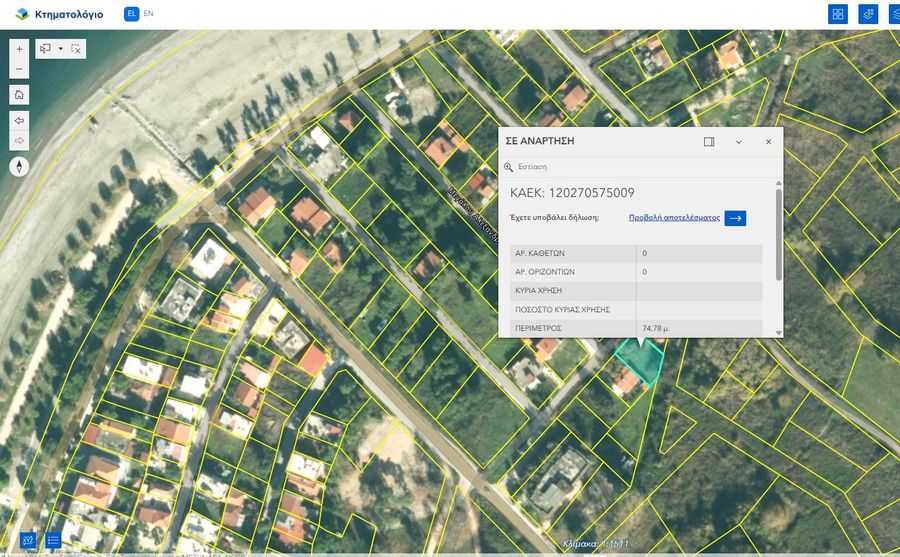Activate the select-by-pointer tool
This screenshot has width=900, height=557.
(x=45, y=48)
